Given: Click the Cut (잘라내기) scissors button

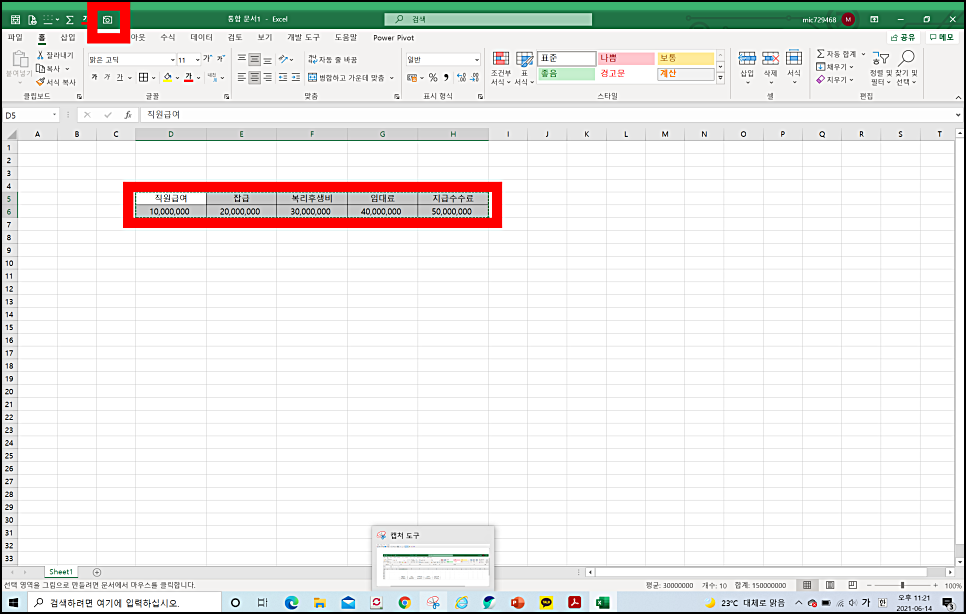Looking at the screenshot, I should (54, 55).
